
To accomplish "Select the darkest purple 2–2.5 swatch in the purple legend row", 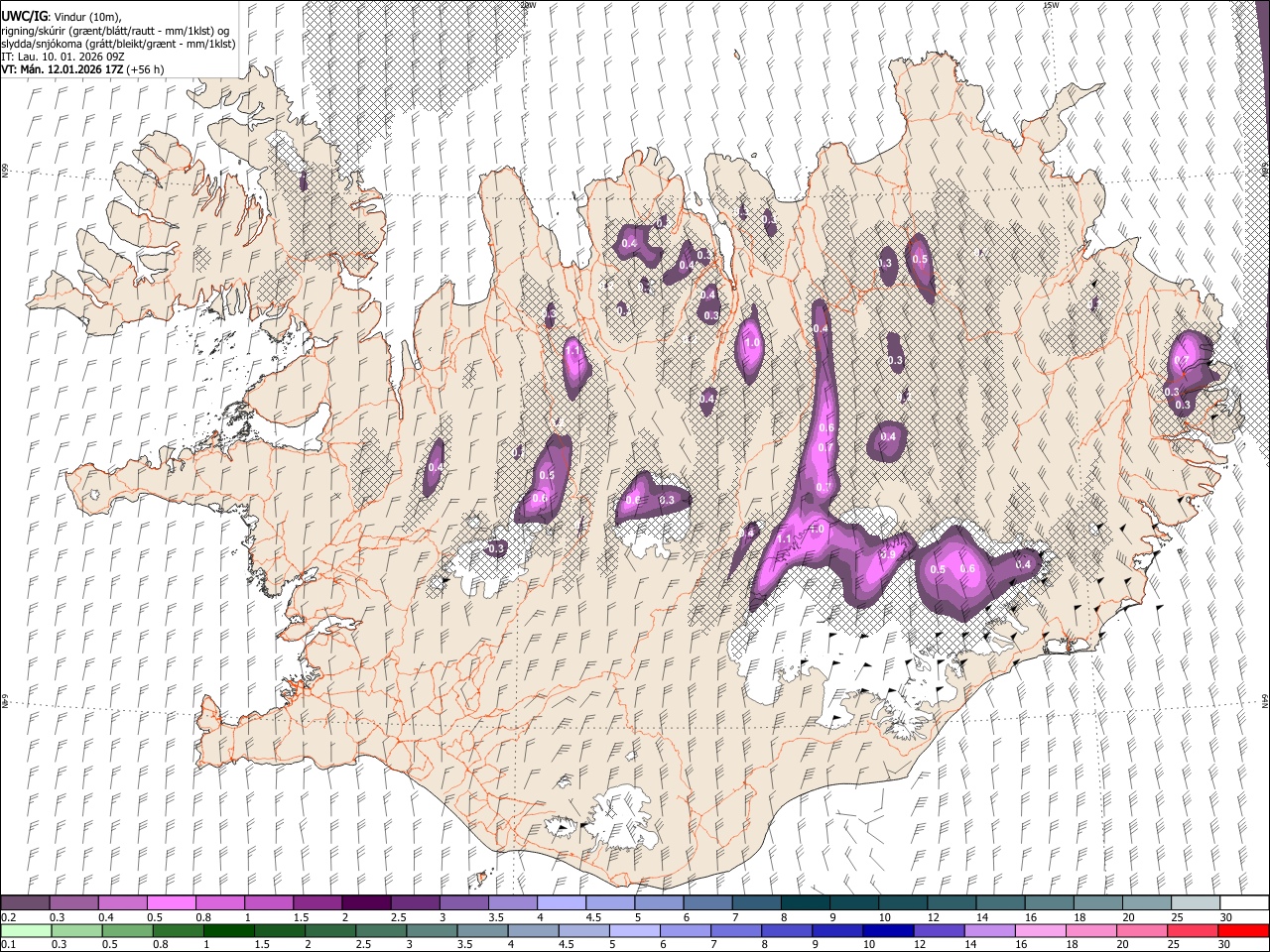I will [x=366, y=902].
